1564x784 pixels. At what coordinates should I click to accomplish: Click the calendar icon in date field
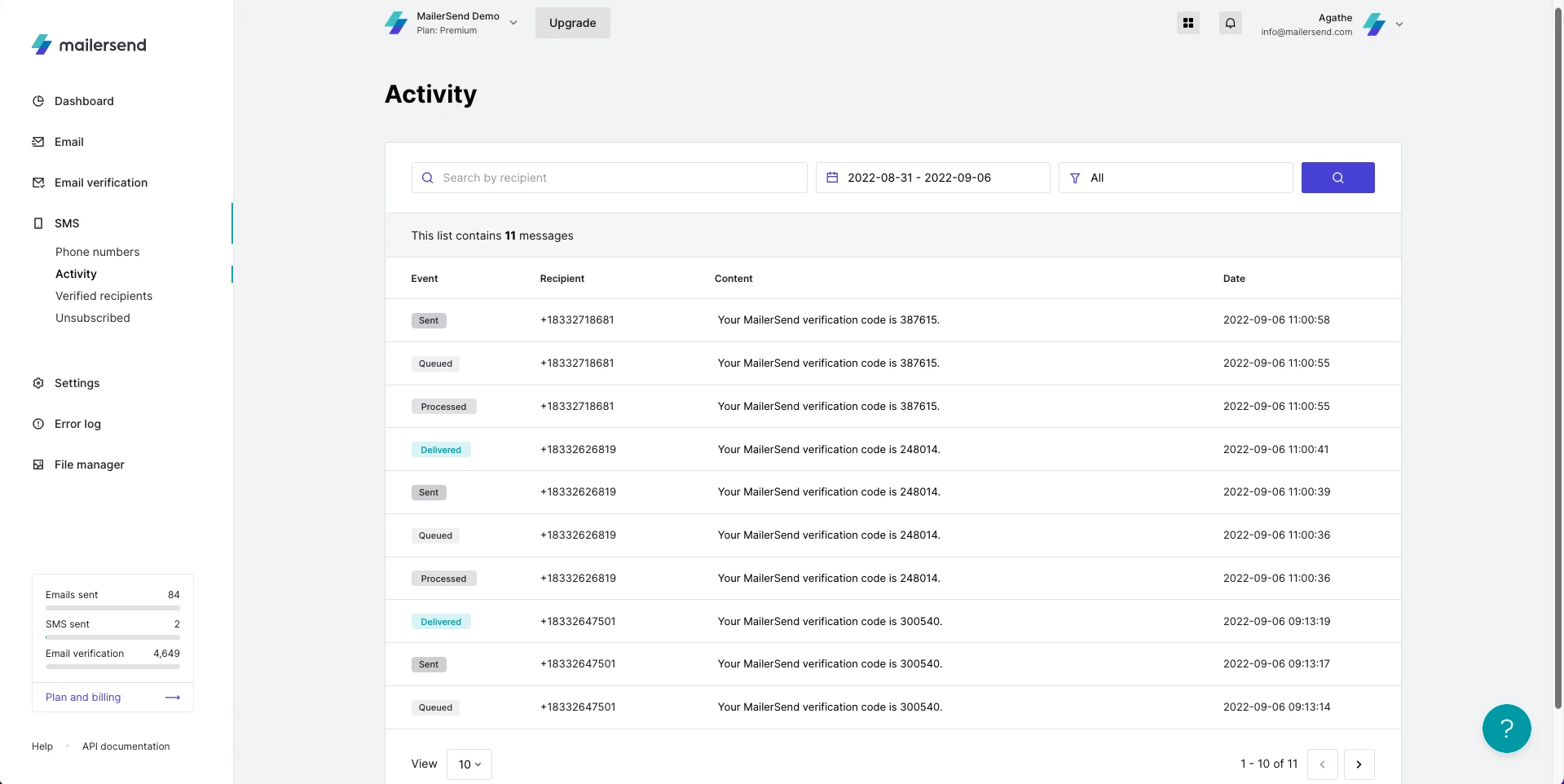click(832, 178)
